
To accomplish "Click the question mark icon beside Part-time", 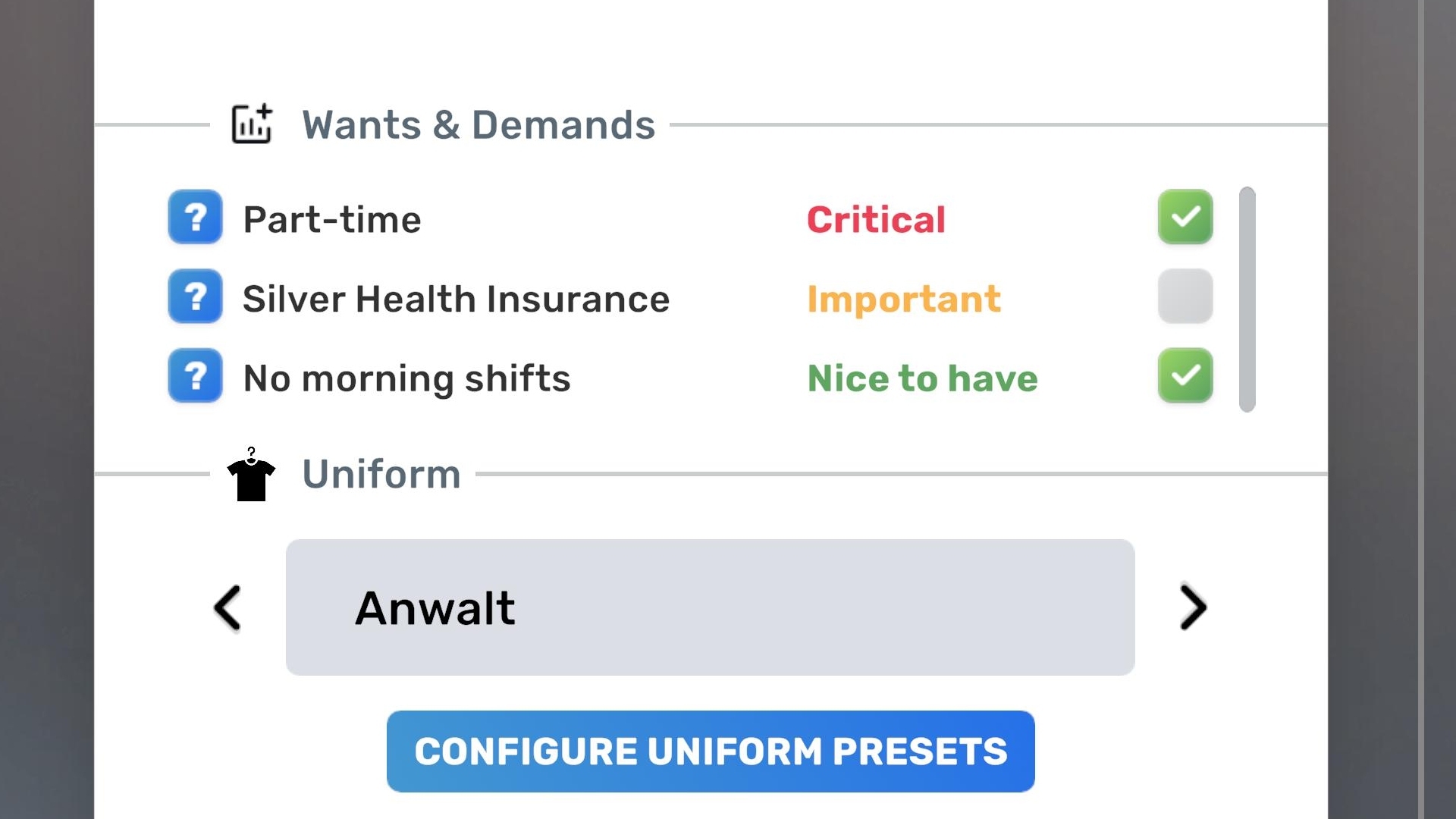I will [x=195, y=217].
